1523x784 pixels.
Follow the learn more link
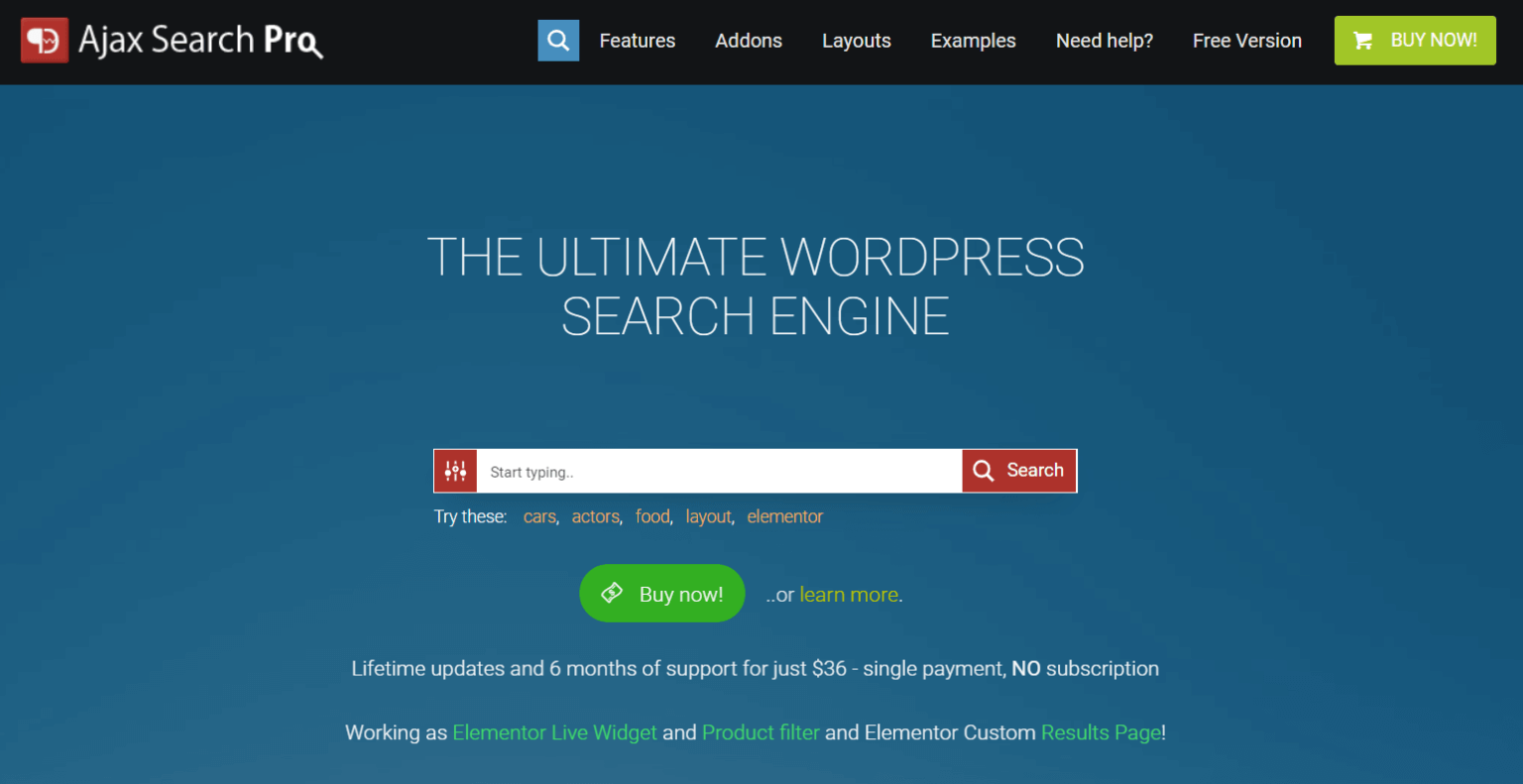[849, 595]
